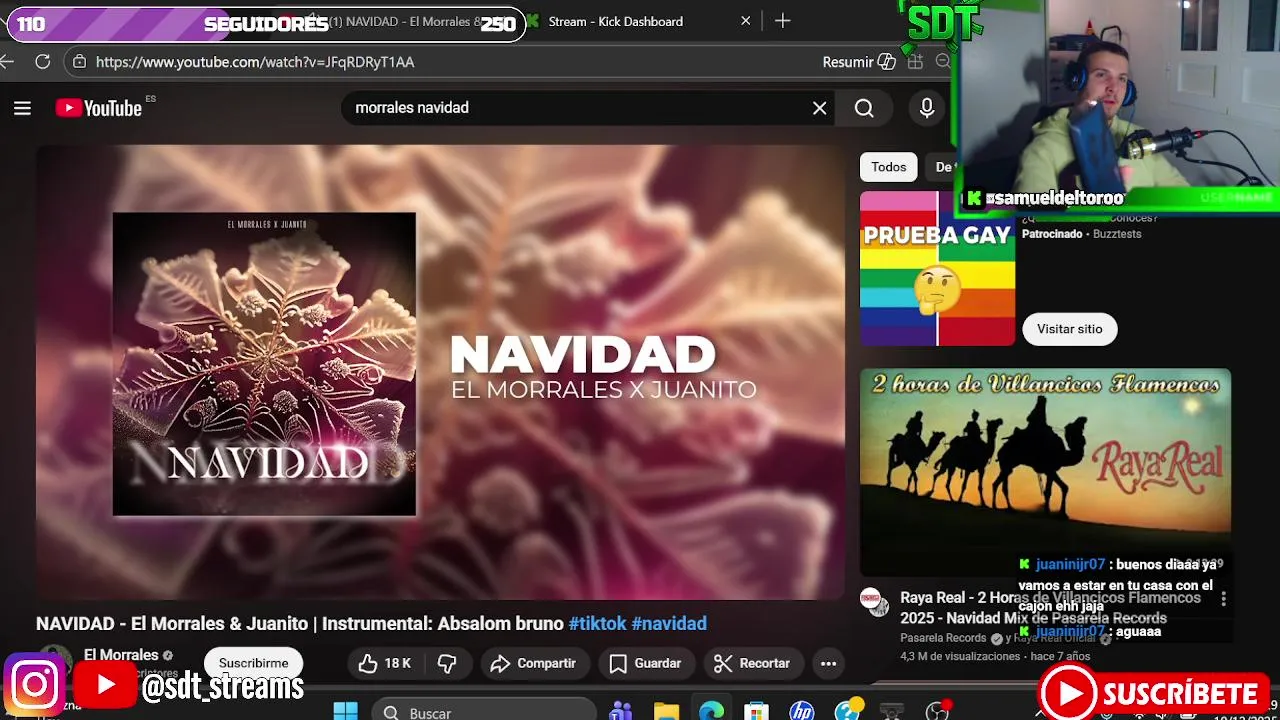
Task: Clear the search text with the X
Action: (x=820, y=108)
